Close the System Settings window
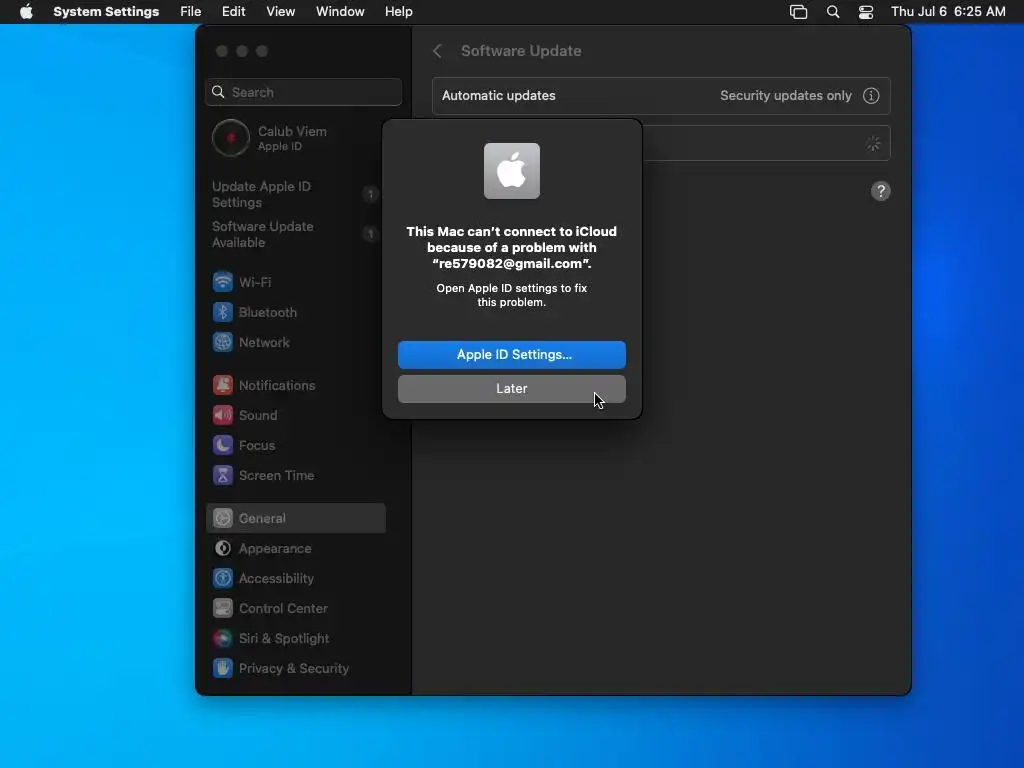 coord(222,51)
